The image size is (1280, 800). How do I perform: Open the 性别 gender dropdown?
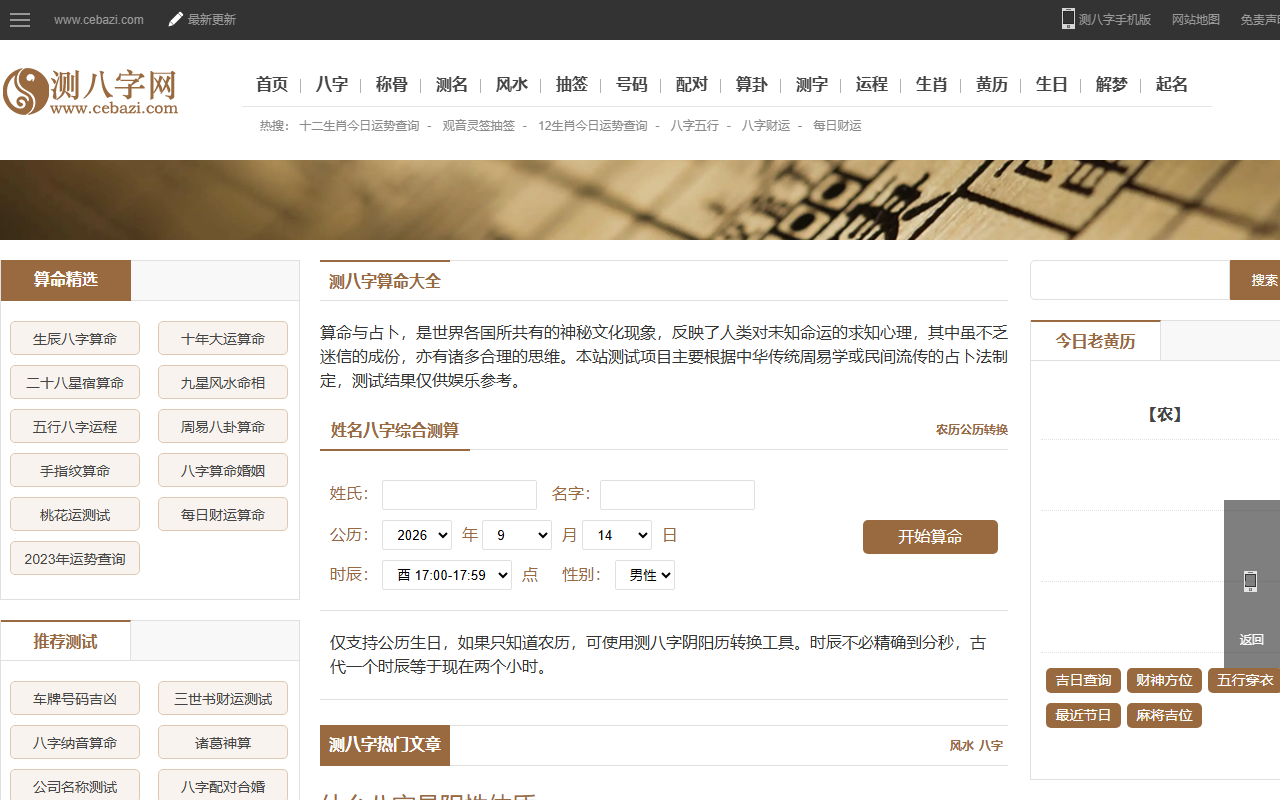[x=645, y=575]
